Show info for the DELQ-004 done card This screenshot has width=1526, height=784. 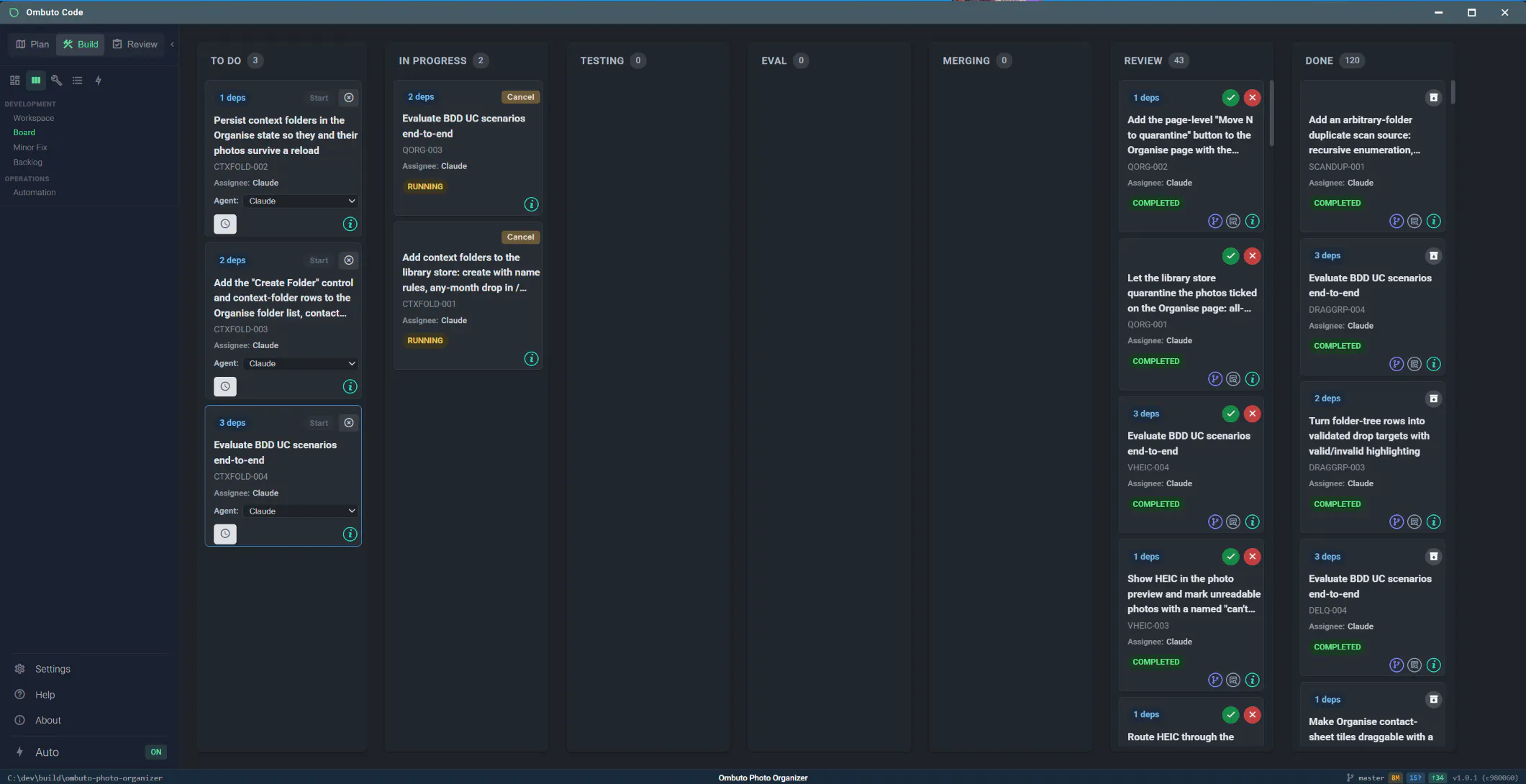(1433, 665)
